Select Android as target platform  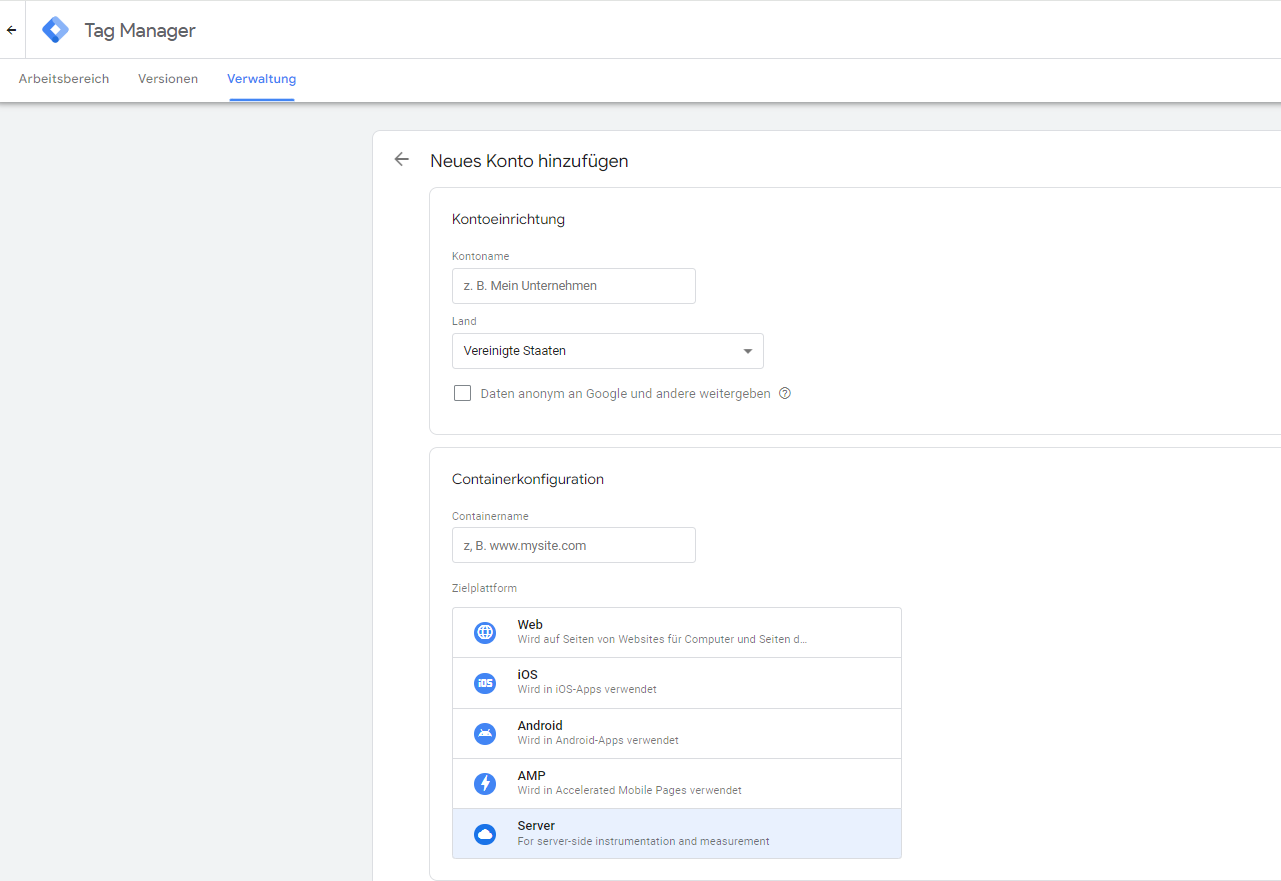[677, 733]
